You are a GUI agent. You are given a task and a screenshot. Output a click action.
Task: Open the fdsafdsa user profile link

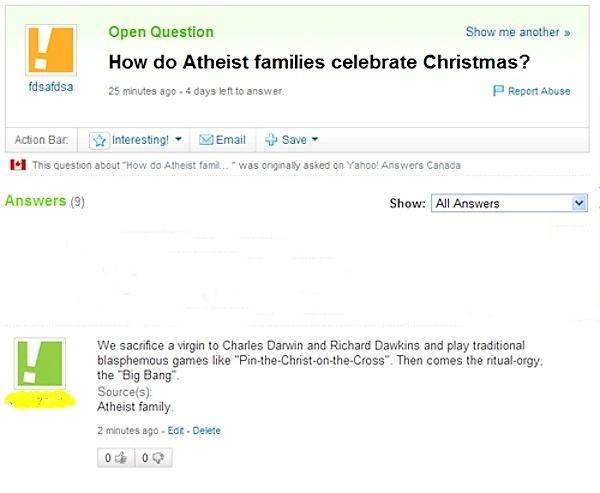tap(51, 87)
